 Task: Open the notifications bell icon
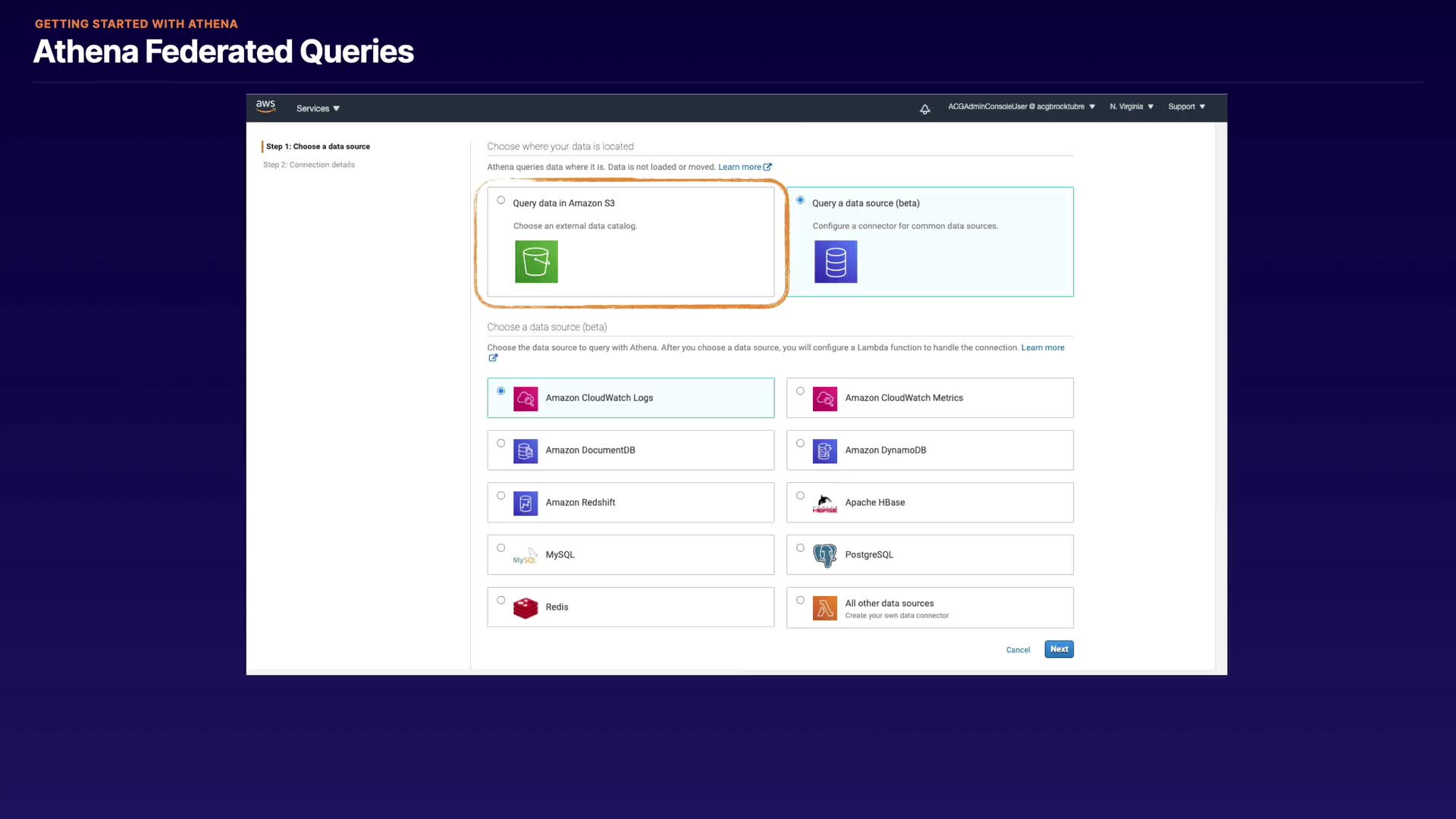pos(924,109)
